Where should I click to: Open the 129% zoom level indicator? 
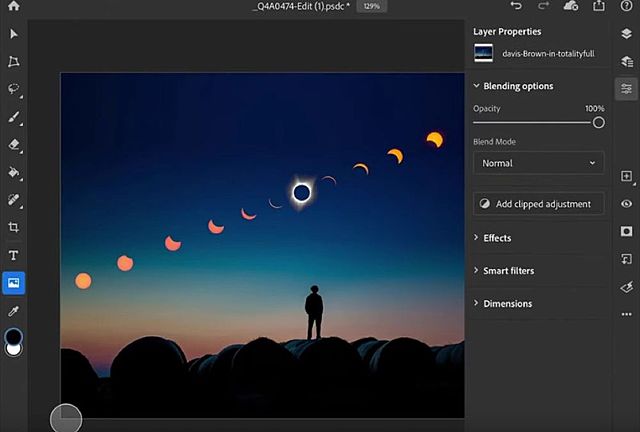tap(371, 6)
